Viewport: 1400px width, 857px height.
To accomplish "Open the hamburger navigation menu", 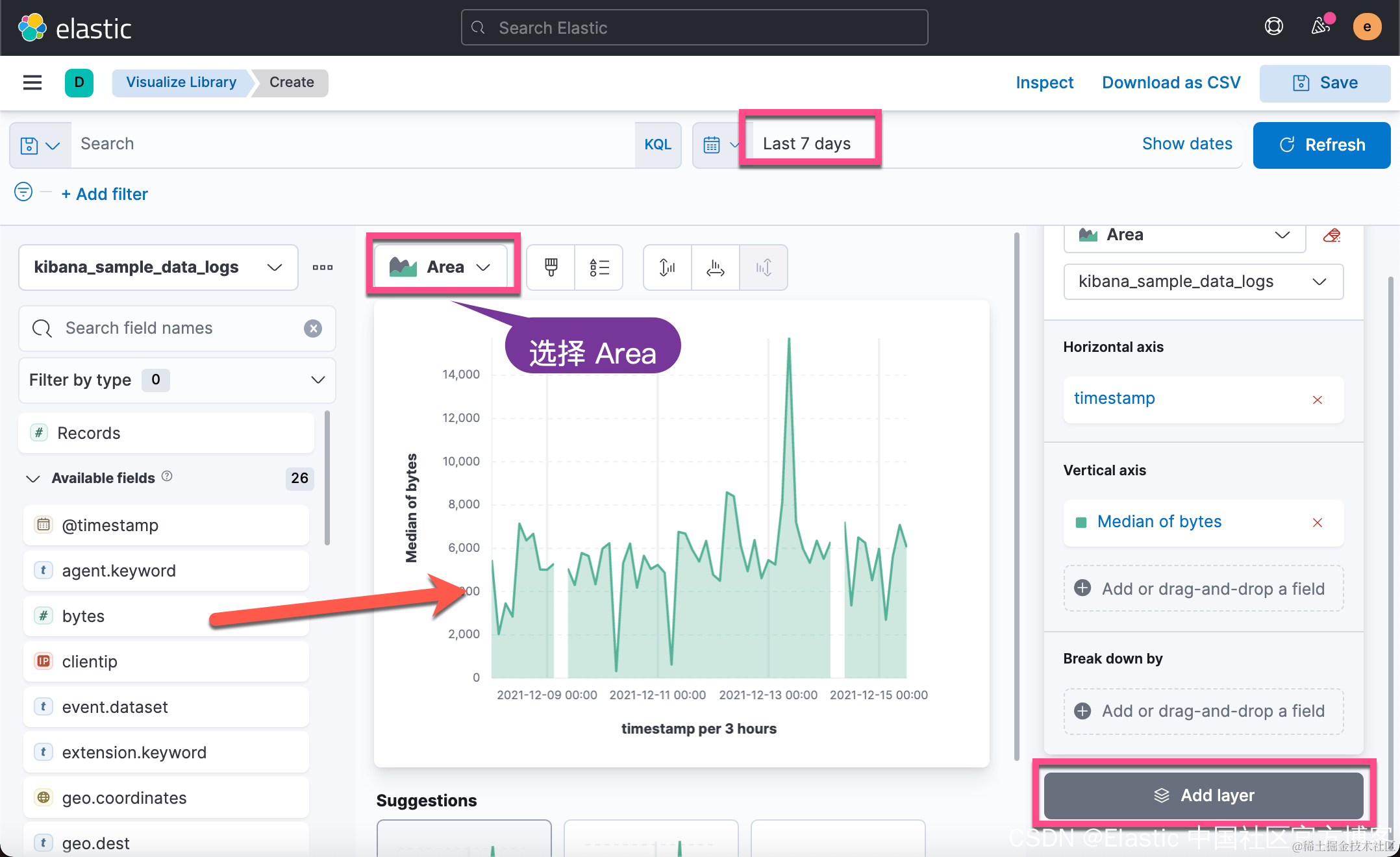I will (x=32, y=82).
